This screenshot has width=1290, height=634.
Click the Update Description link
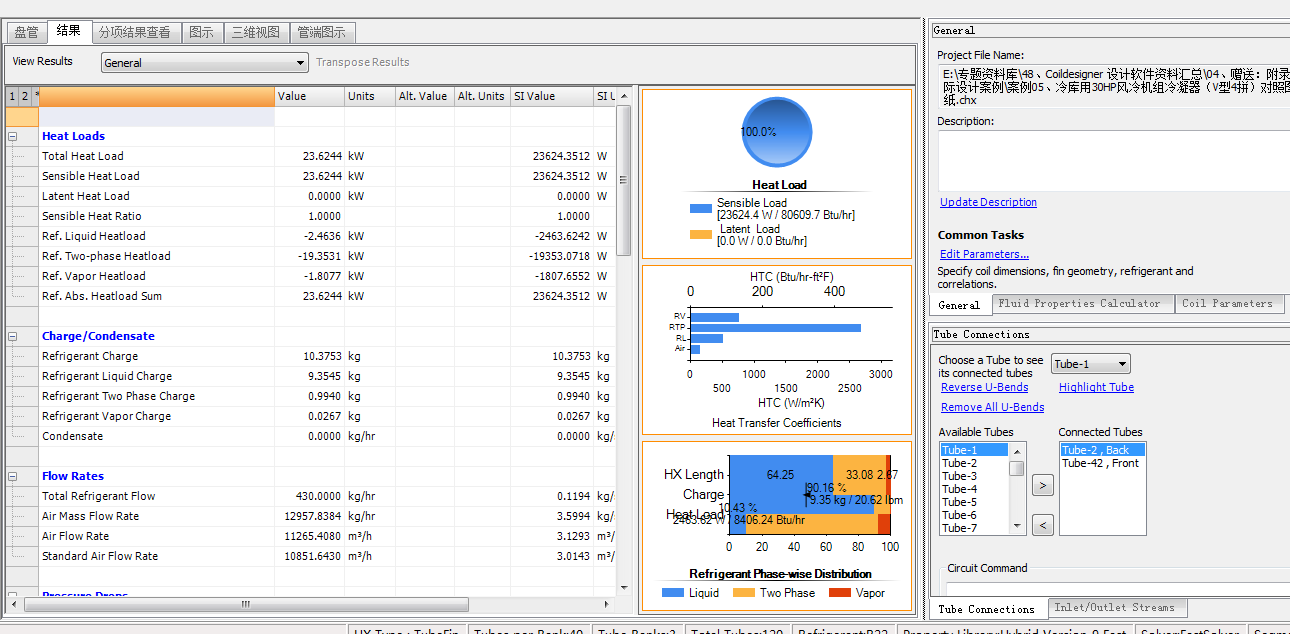click(x=988, y=202)
